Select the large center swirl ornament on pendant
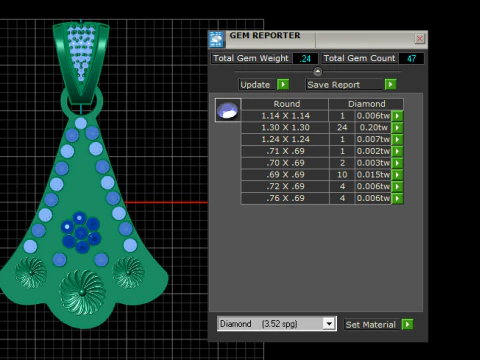480x360 pixels. pos(82,292)
